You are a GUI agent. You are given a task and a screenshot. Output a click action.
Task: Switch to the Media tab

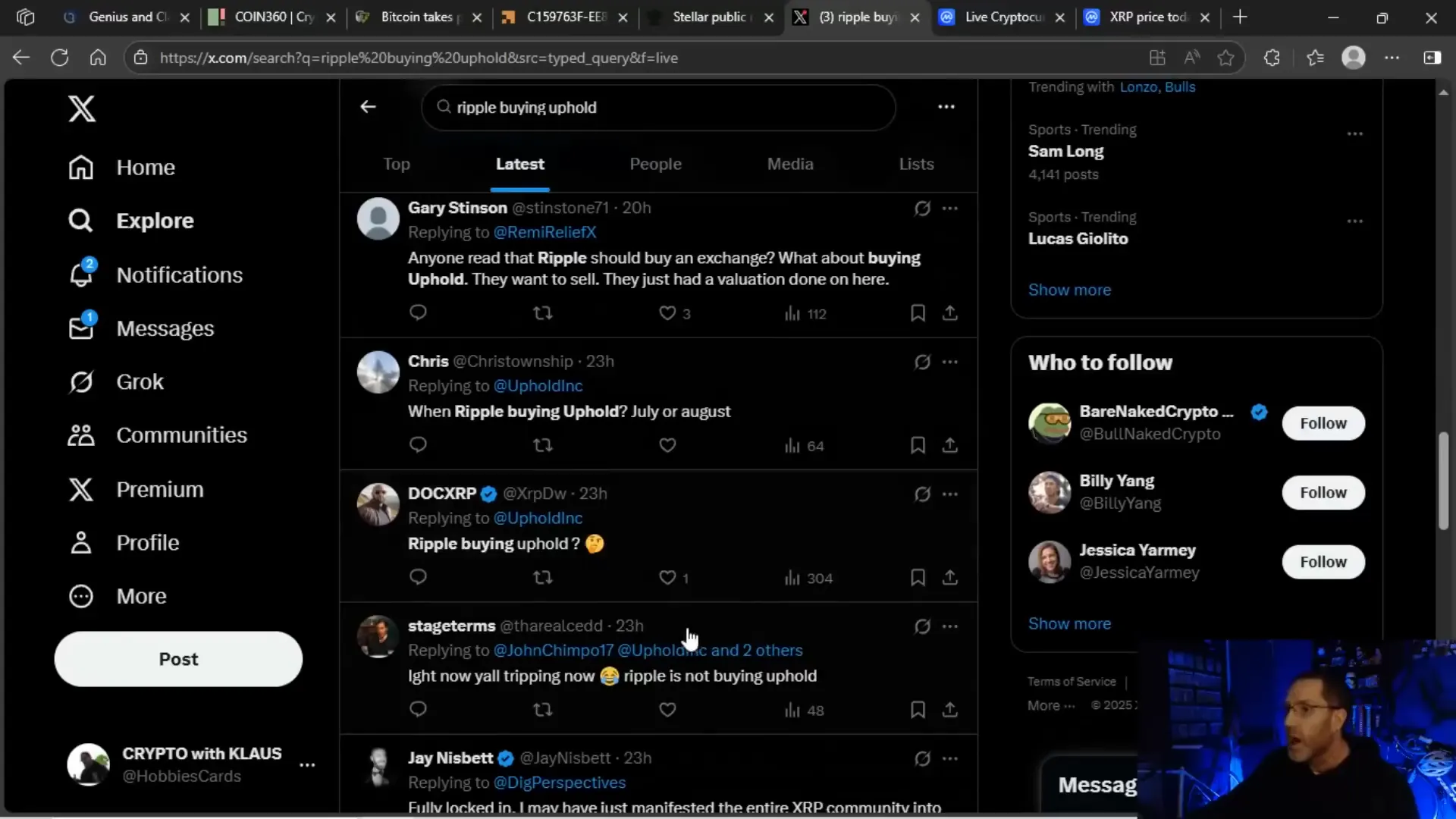pos(790,164)
